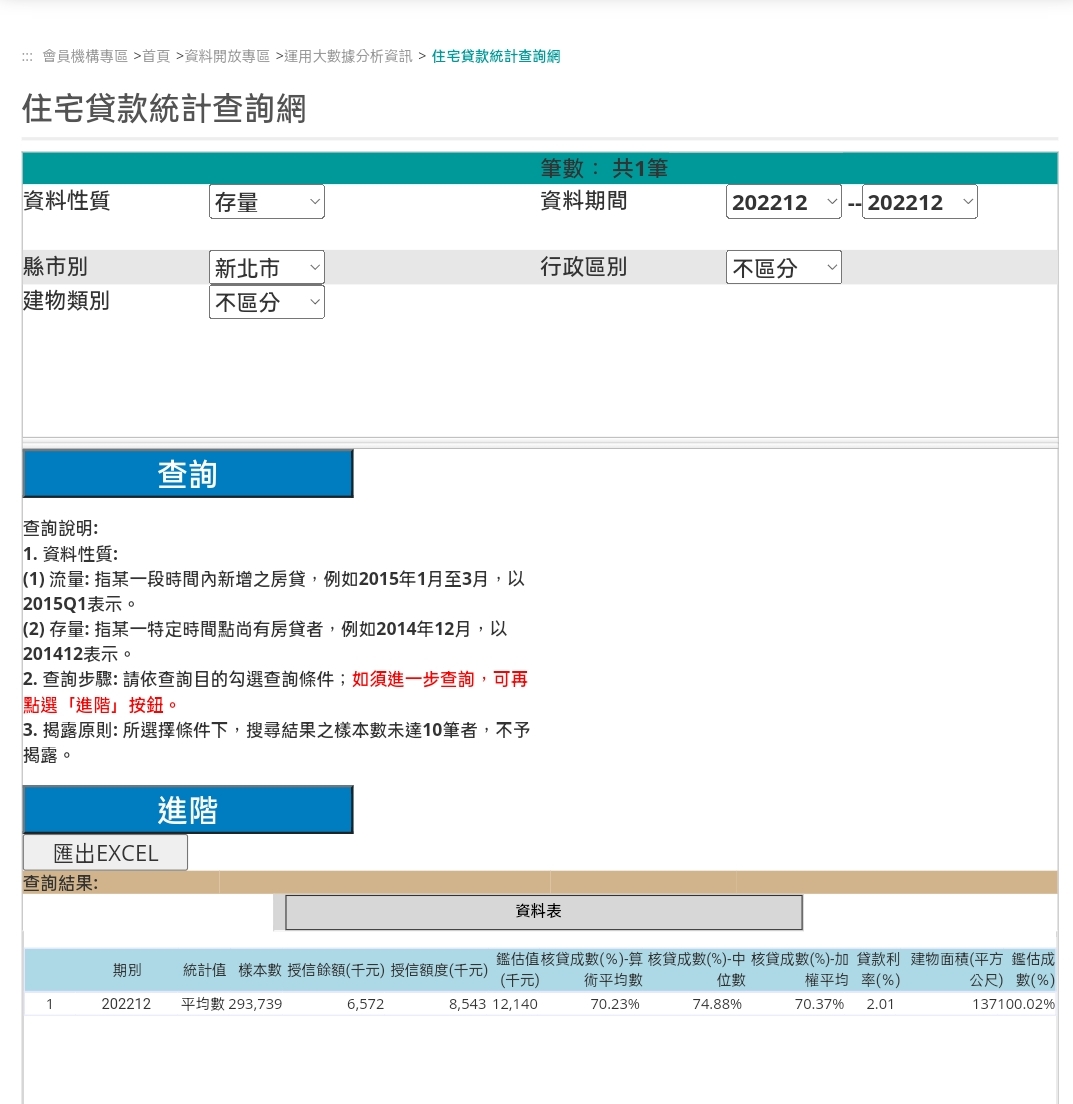This screenshot has width=1073, height=1104.
Task: Click the 樣本數 column header
Action: (x=260, y=970)
